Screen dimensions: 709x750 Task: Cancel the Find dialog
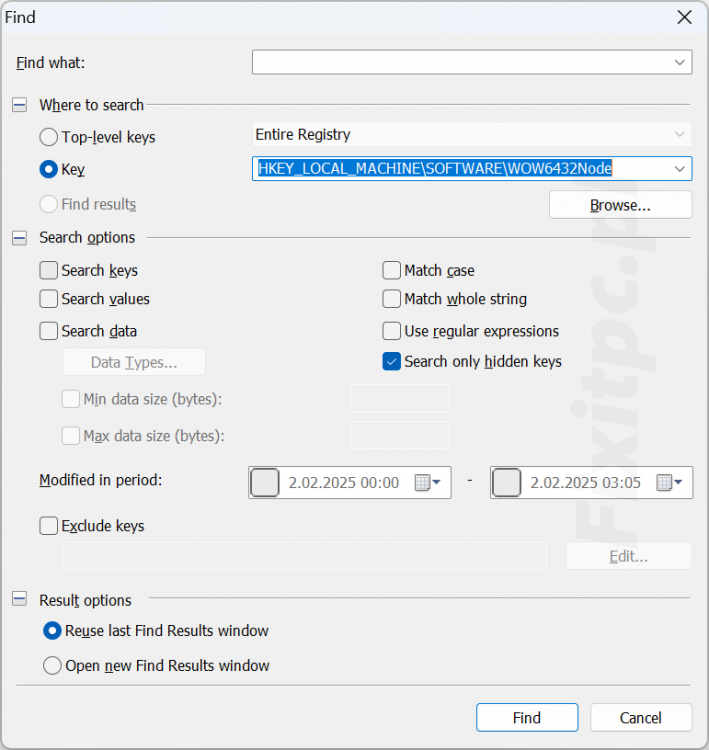tap(640, 718)
